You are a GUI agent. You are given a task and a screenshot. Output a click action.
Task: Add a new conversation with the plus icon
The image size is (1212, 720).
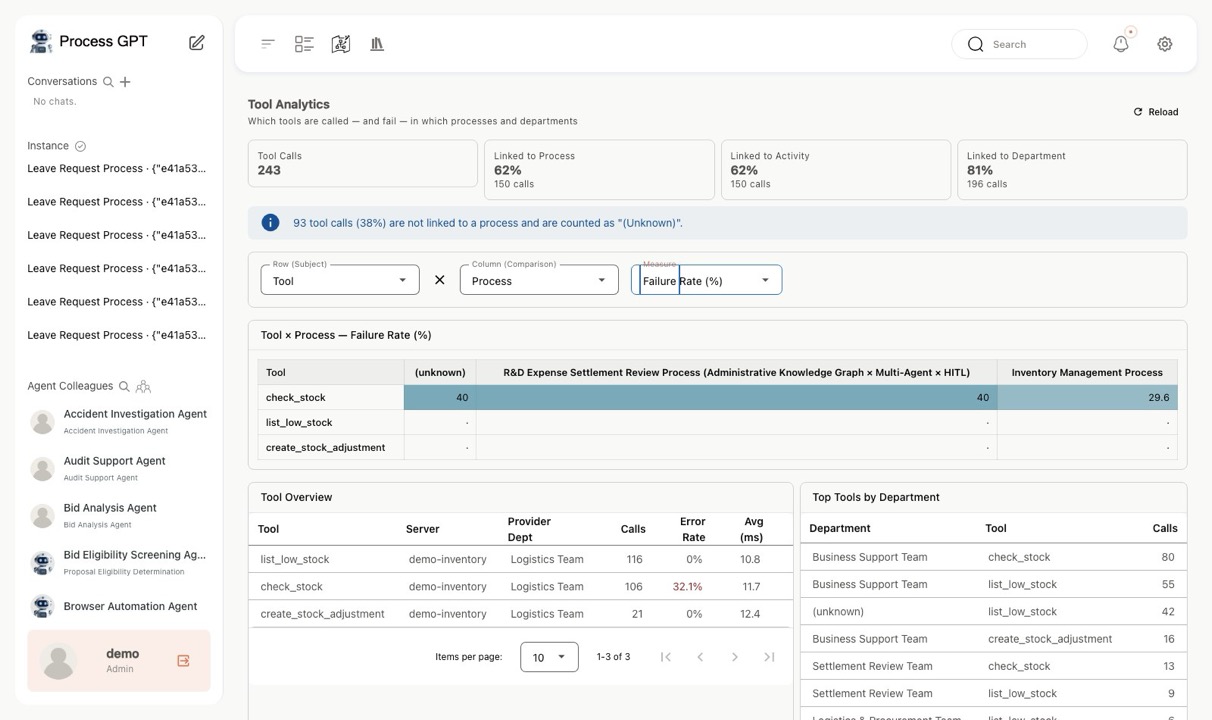coord(125,82)
